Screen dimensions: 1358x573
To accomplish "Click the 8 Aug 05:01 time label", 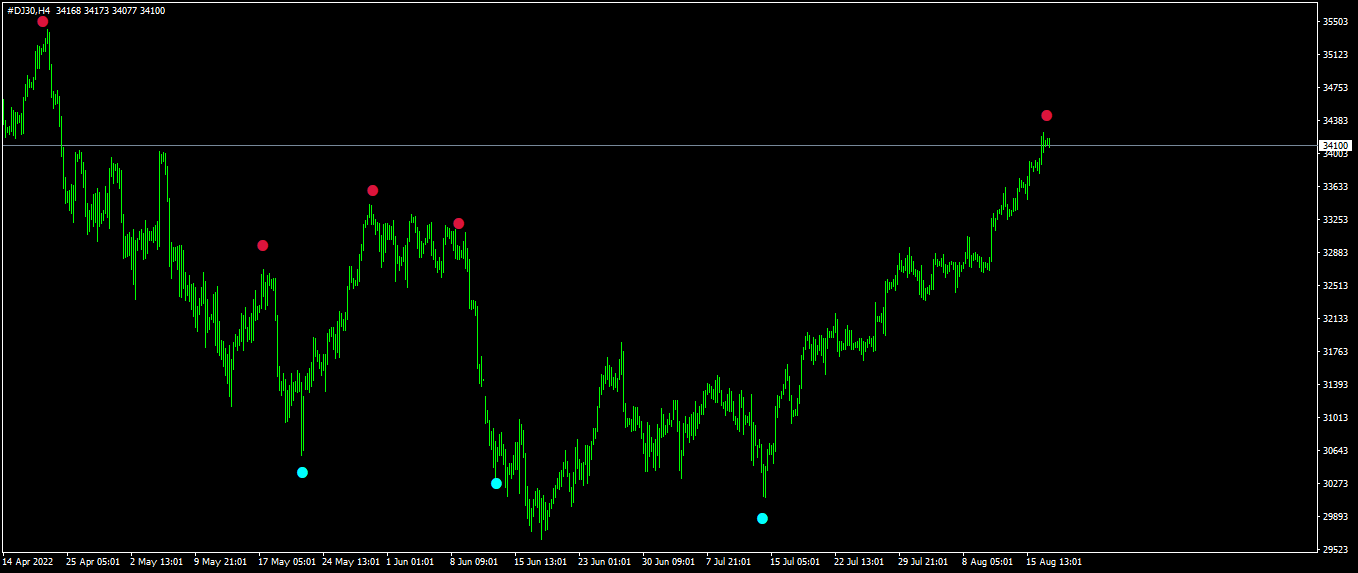I will coord(988,561).
